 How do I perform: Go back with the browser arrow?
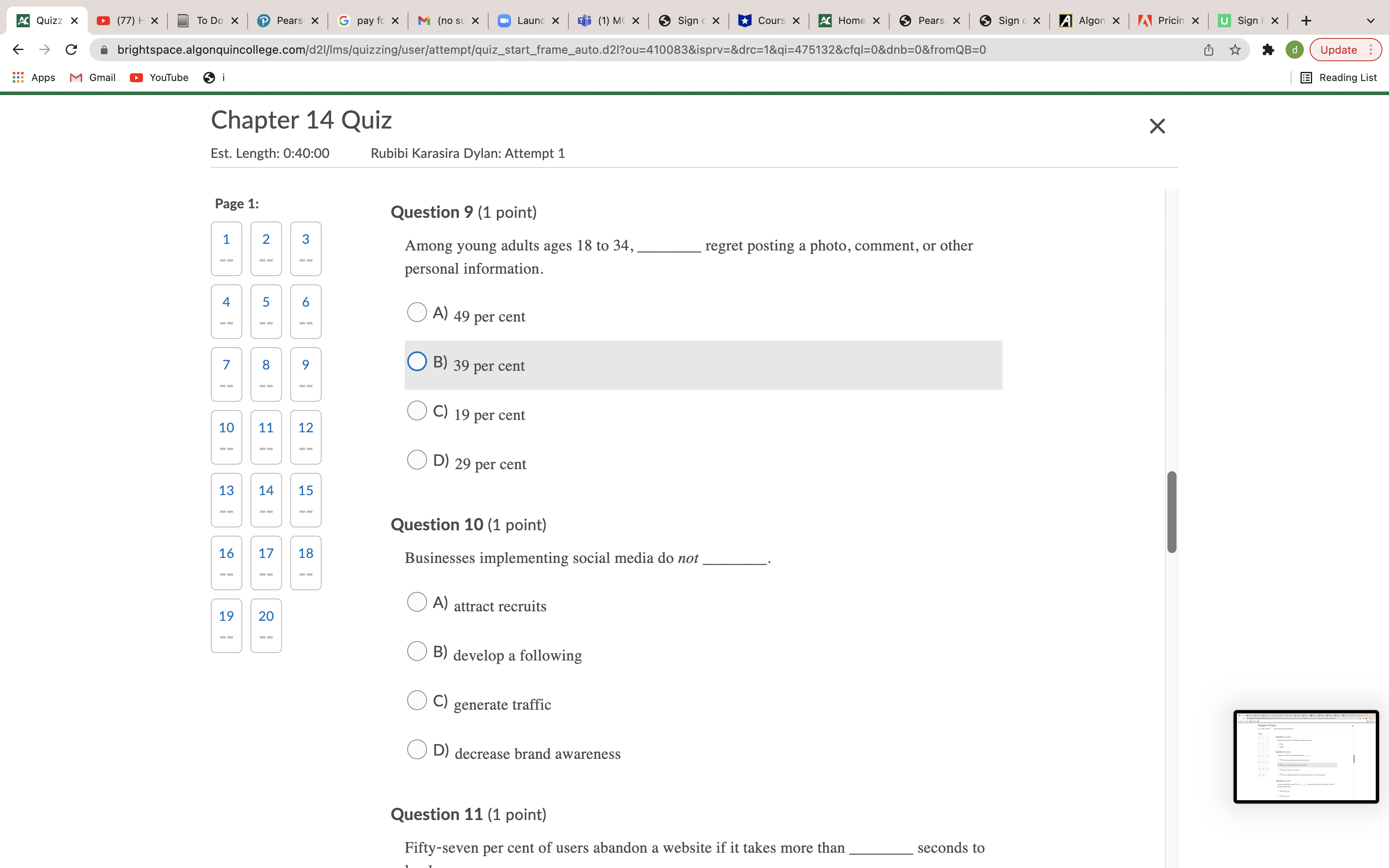[x=18, y=50]
